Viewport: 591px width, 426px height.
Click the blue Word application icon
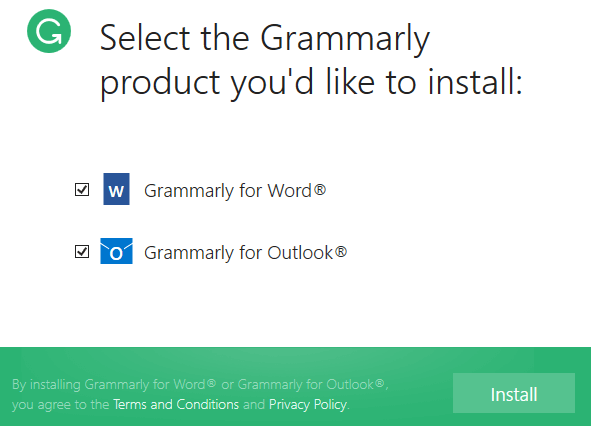pos(116,189)
